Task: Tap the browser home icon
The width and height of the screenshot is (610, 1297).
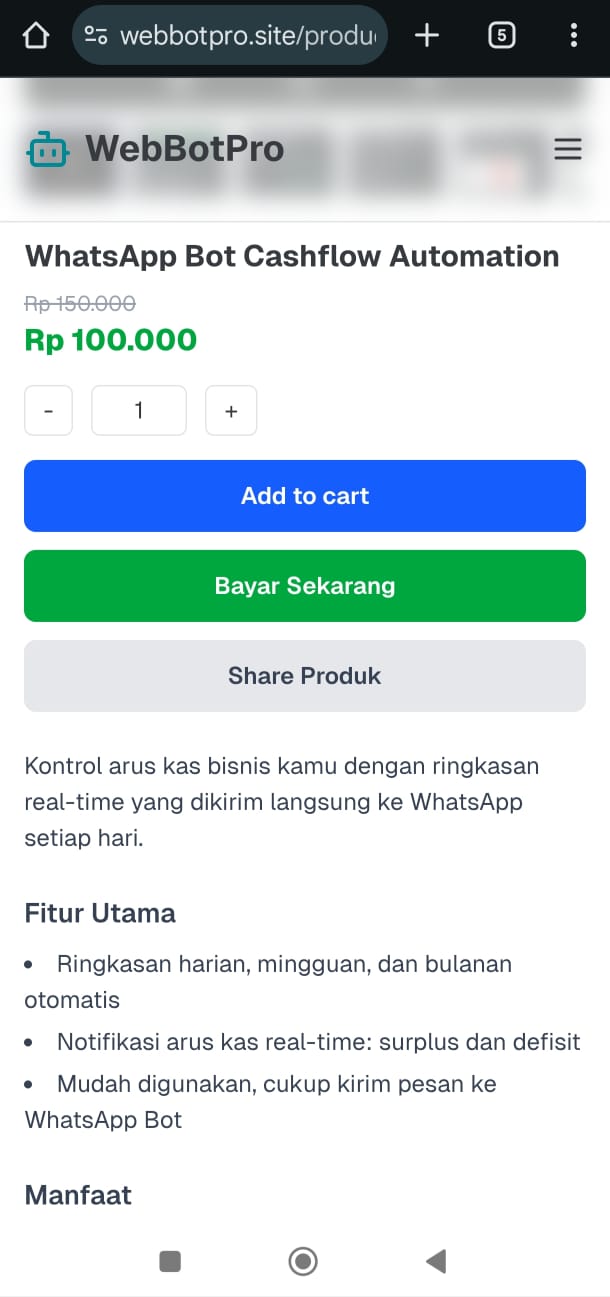Action: [x=35, y=36]
